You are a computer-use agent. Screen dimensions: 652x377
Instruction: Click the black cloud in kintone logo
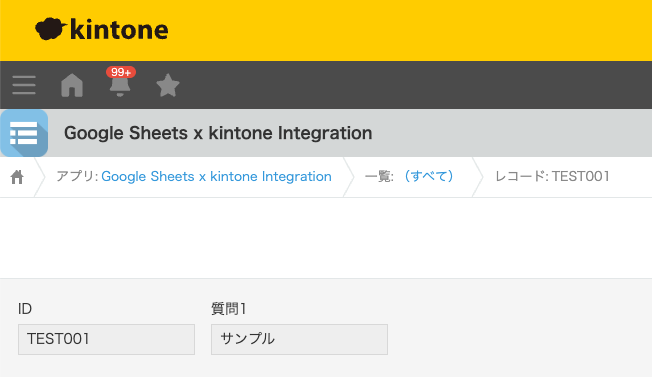[x=50, y=29]
